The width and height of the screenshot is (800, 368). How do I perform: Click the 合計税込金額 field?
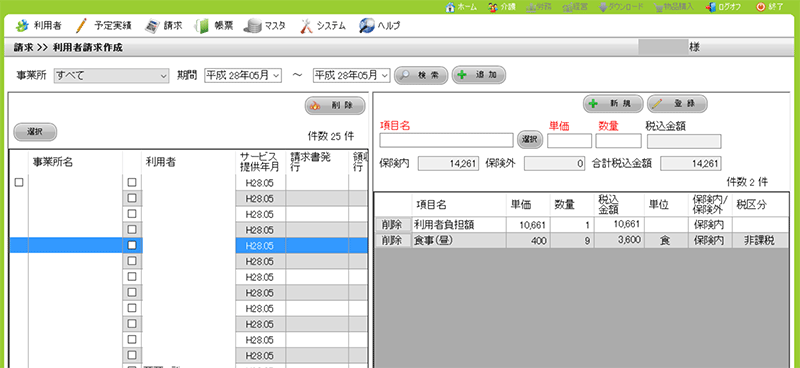coord(691,164)
